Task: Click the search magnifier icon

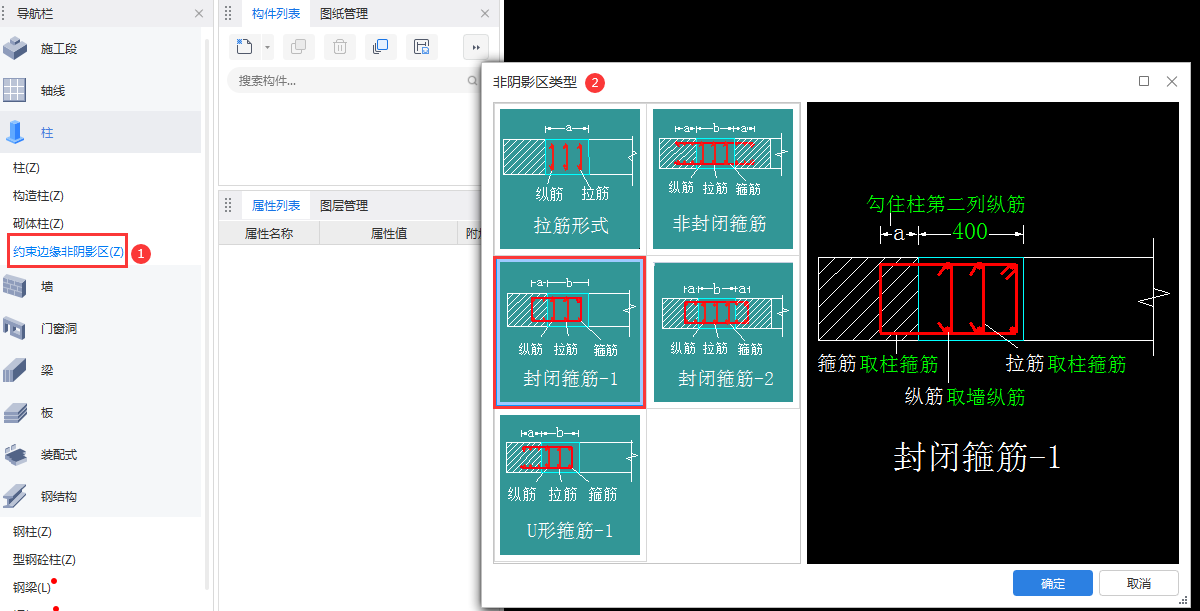Action: (x=473, y=81)
